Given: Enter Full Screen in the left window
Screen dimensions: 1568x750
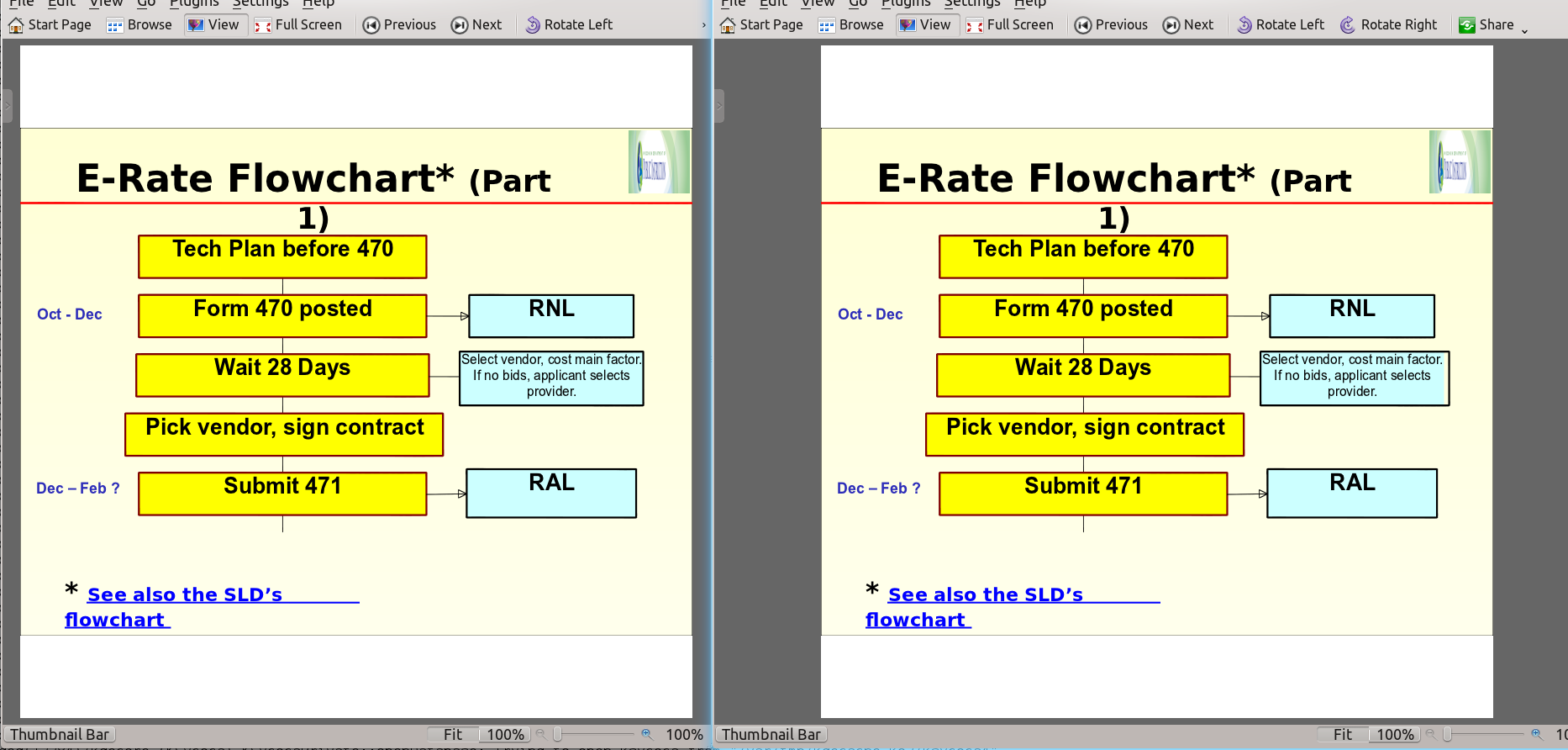Looking at the screenshot, I should [298, 25].
